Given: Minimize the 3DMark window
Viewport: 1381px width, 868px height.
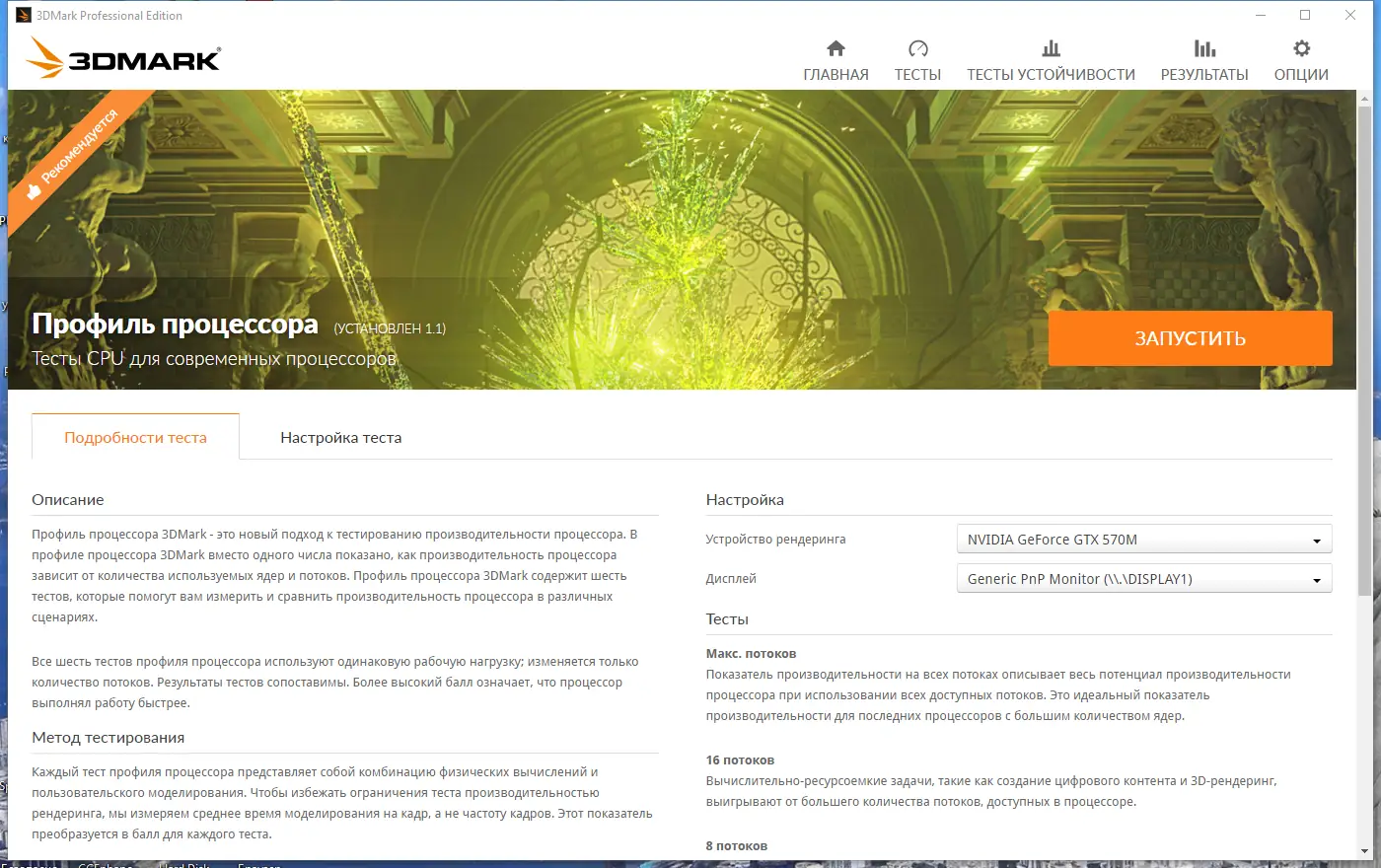Looking at the screenshot, I should tap(1261, 15).
